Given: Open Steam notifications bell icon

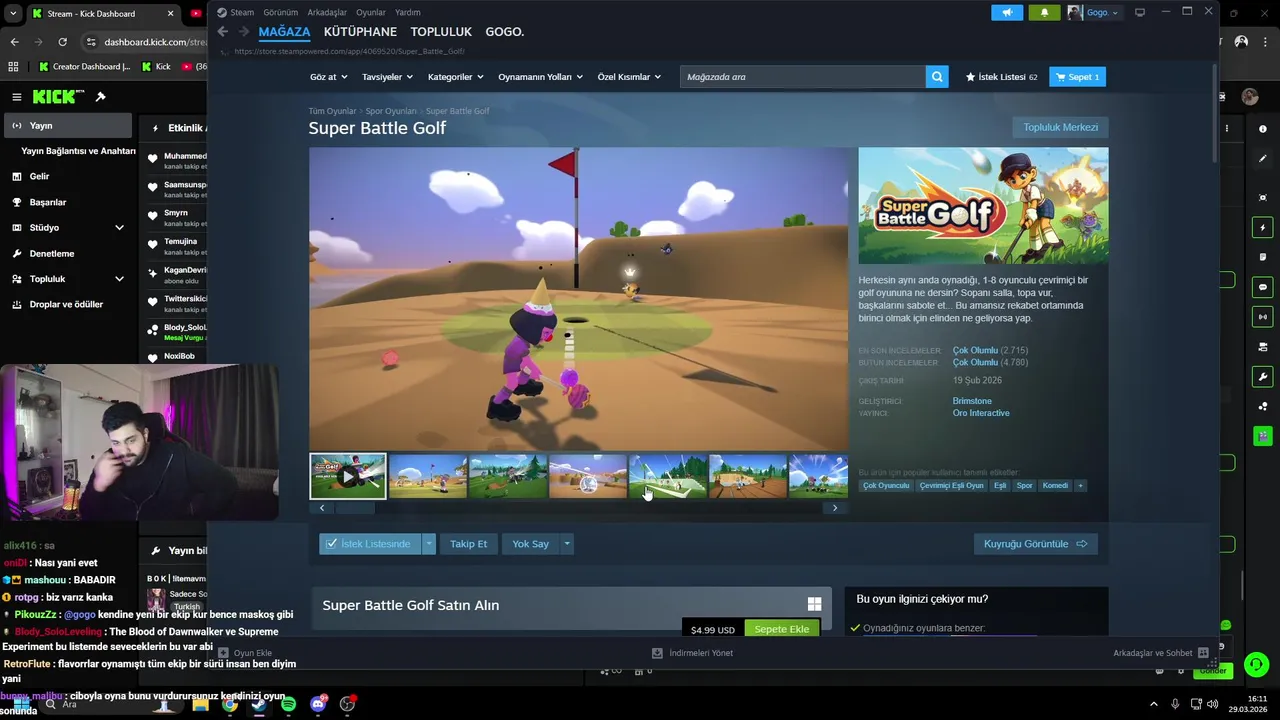Looking at the screenshot, I should tap(1044, 12).
